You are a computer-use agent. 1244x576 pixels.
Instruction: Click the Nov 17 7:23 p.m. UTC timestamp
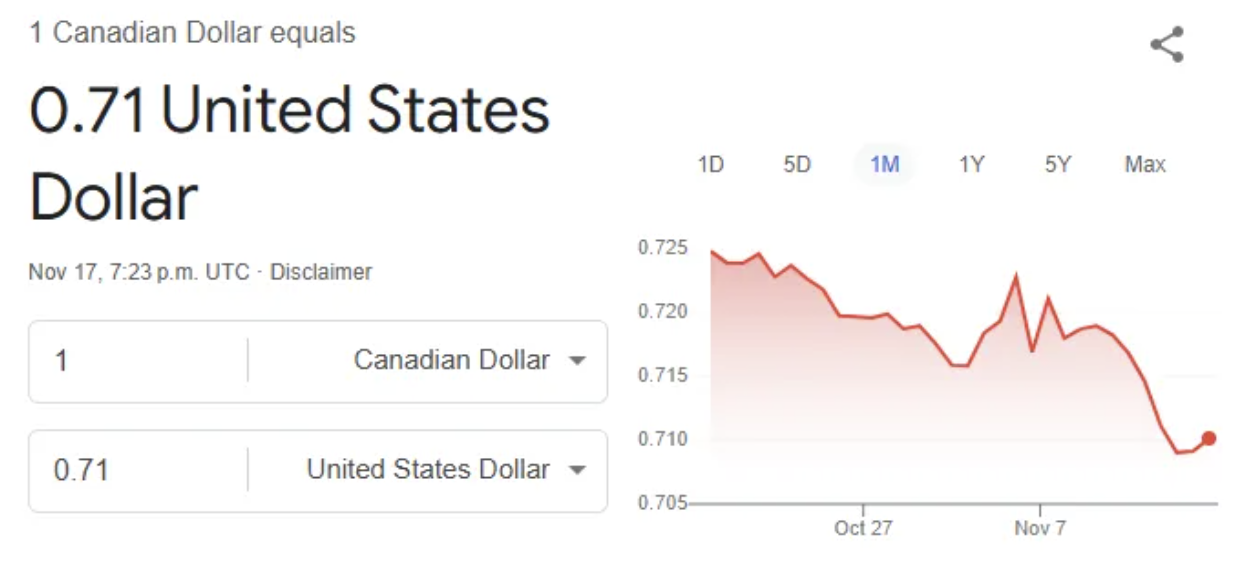click(x=139, y=272)
